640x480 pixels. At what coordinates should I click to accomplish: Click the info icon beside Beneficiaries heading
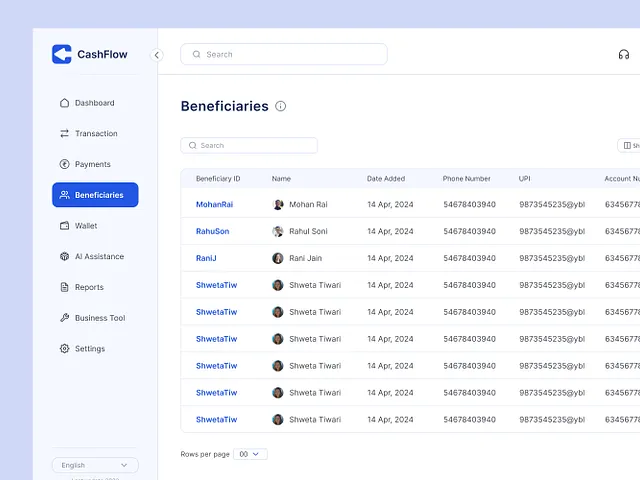(281, 106)
